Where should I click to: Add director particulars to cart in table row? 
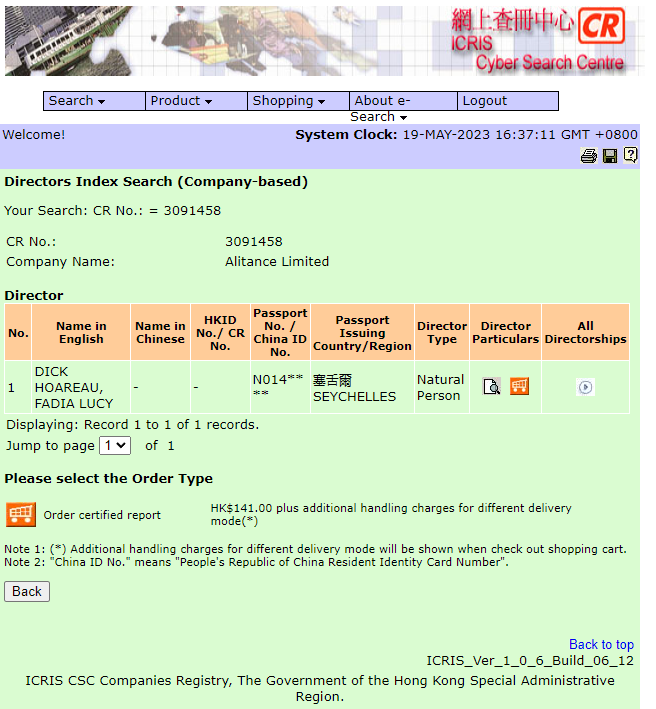(519, 387)
